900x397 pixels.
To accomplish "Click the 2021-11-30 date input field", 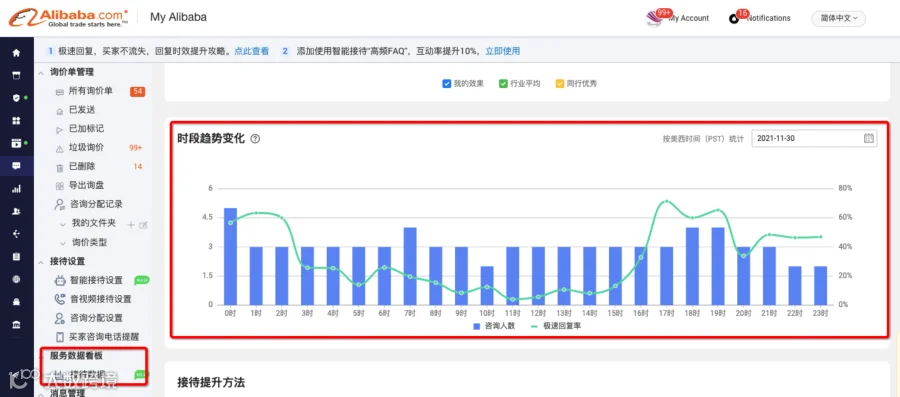I will click(814, 138).
